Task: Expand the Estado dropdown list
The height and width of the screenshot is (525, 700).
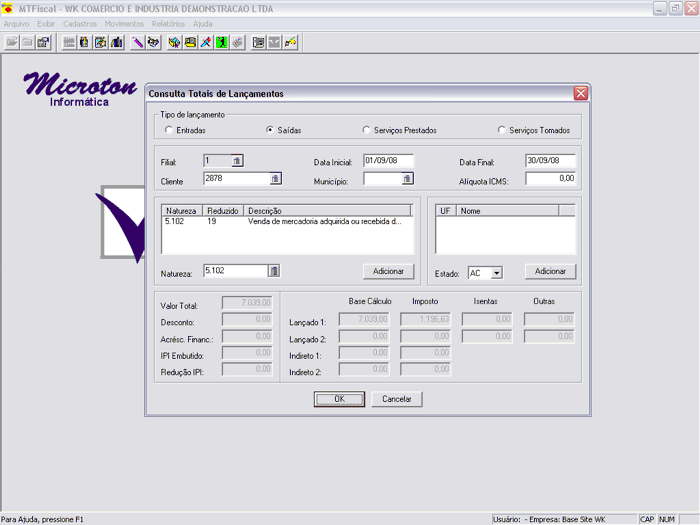Action: (496, 273)
